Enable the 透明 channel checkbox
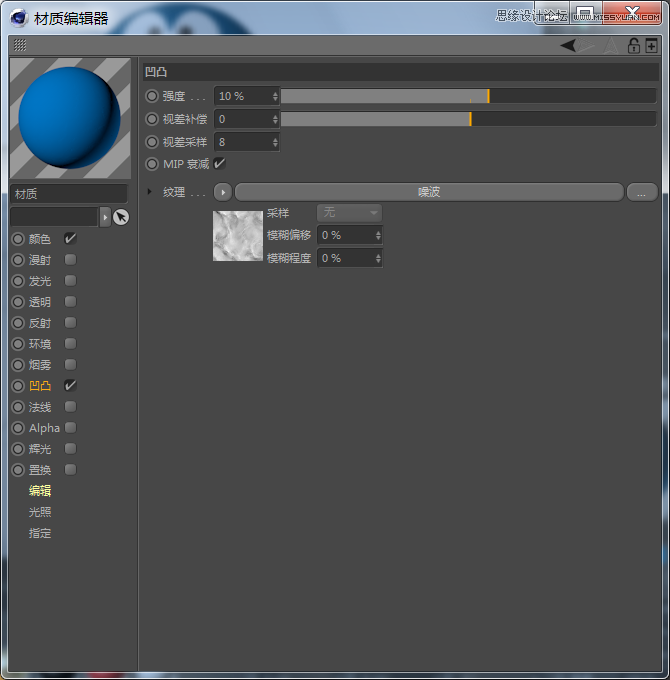The width and height of the screenshot is (670, 680). 70,302
